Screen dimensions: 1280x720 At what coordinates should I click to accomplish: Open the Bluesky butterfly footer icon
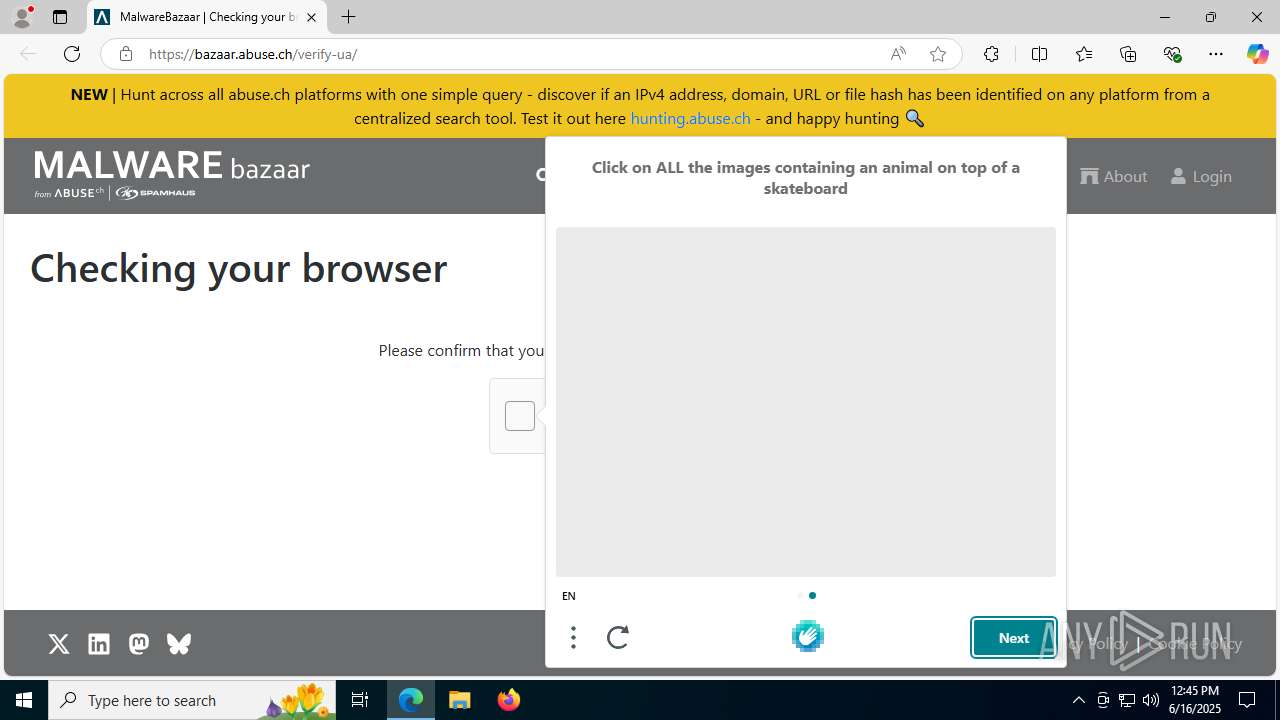(179, 644)
